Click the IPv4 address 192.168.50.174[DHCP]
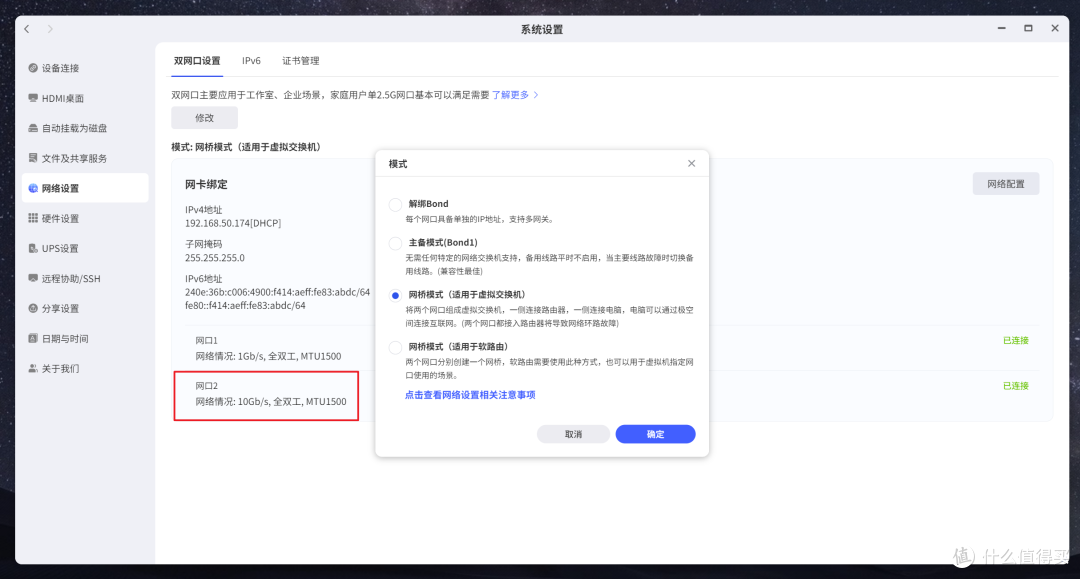 click(233, 223)
